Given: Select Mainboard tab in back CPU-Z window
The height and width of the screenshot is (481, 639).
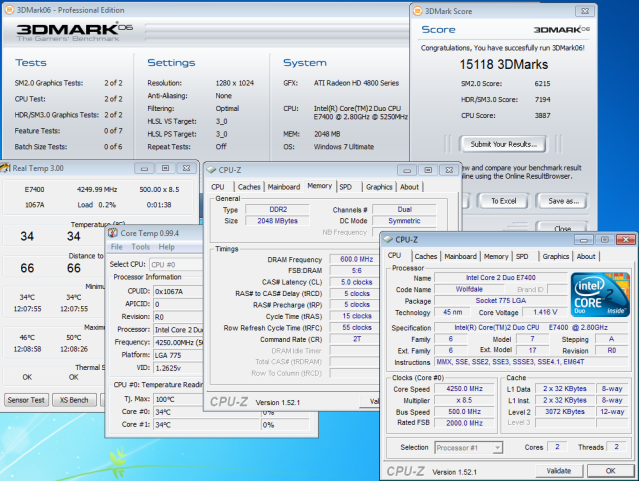Looking at the screenshot, I should [x=284, y=187].
